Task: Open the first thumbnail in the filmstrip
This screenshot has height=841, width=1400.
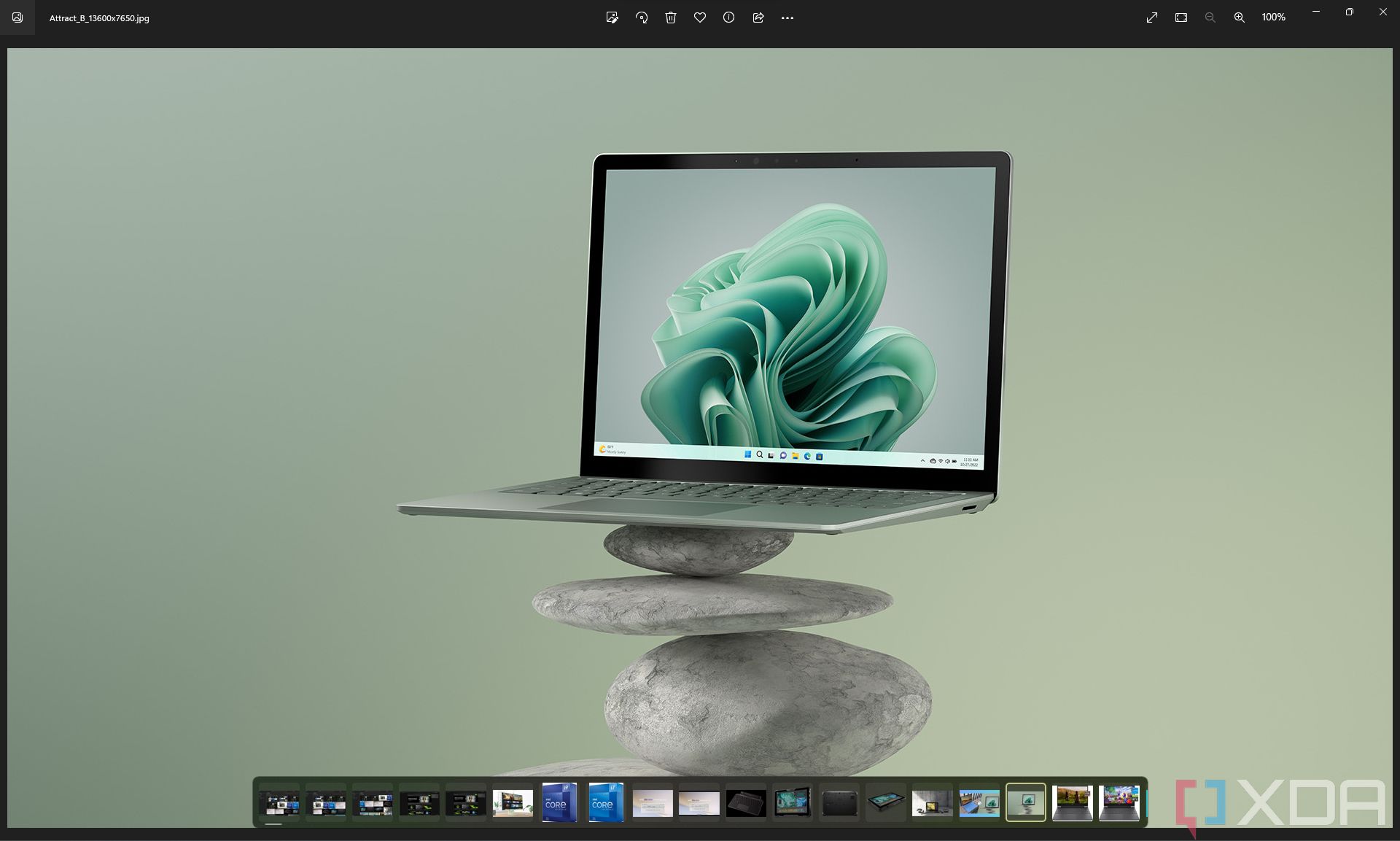Action: click(x=279, y=803)
